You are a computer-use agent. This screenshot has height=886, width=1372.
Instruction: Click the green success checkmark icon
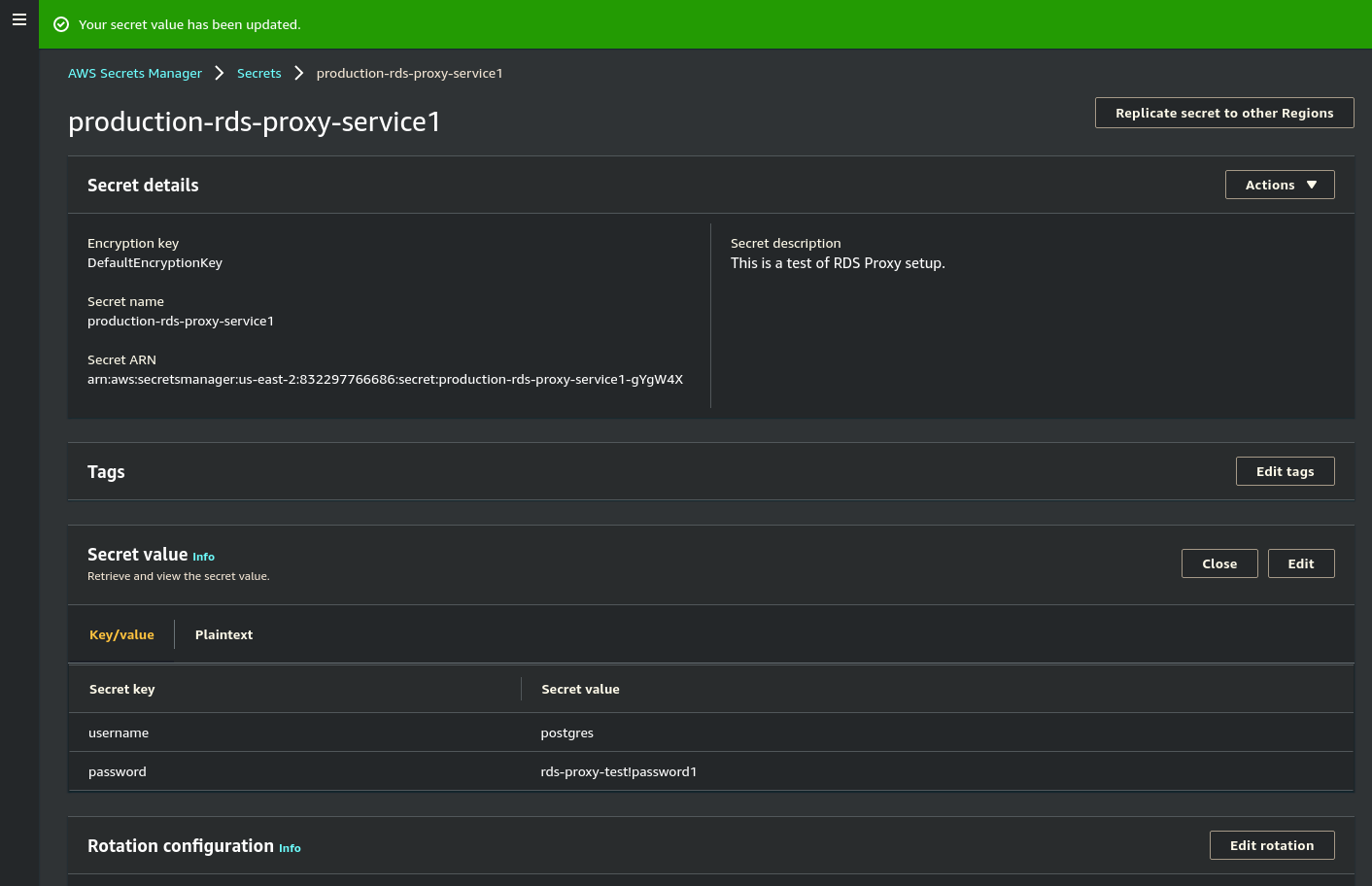pos(61,24)
